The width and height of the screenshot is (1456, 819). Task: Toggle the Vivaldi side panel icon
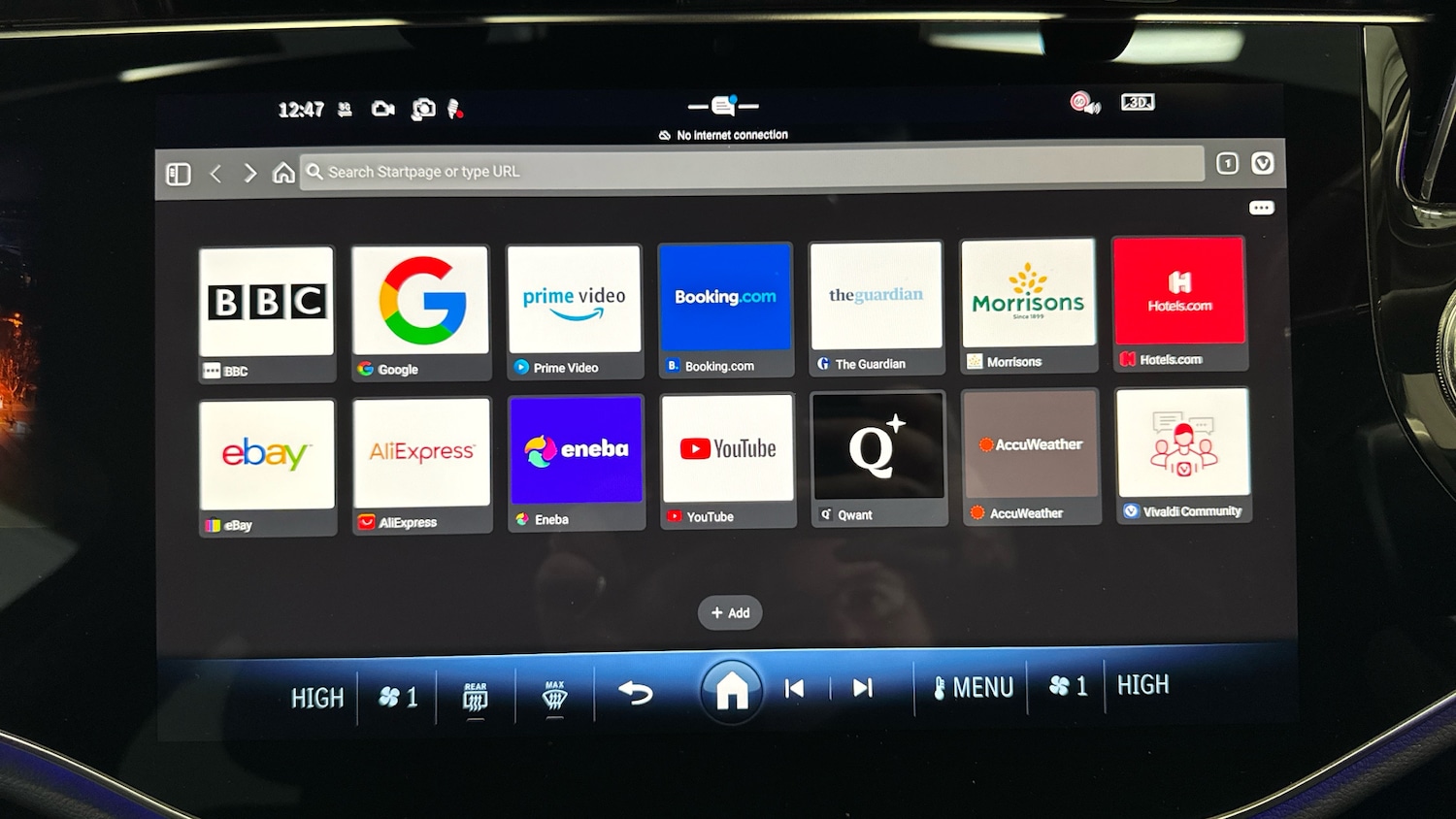click(x=179, y=174)
